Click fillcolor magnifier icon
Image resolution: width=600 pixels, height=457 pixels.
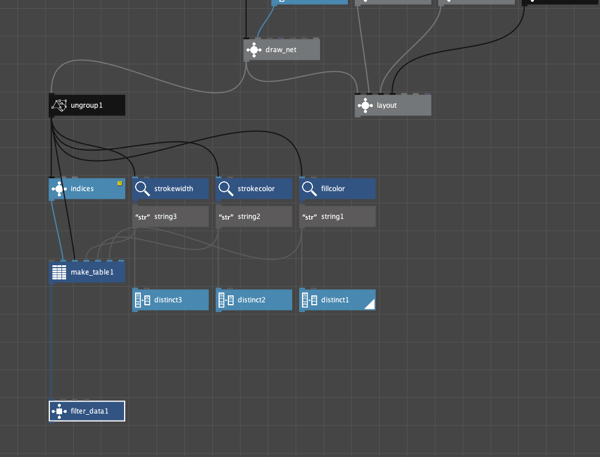[x=309, y=189]
